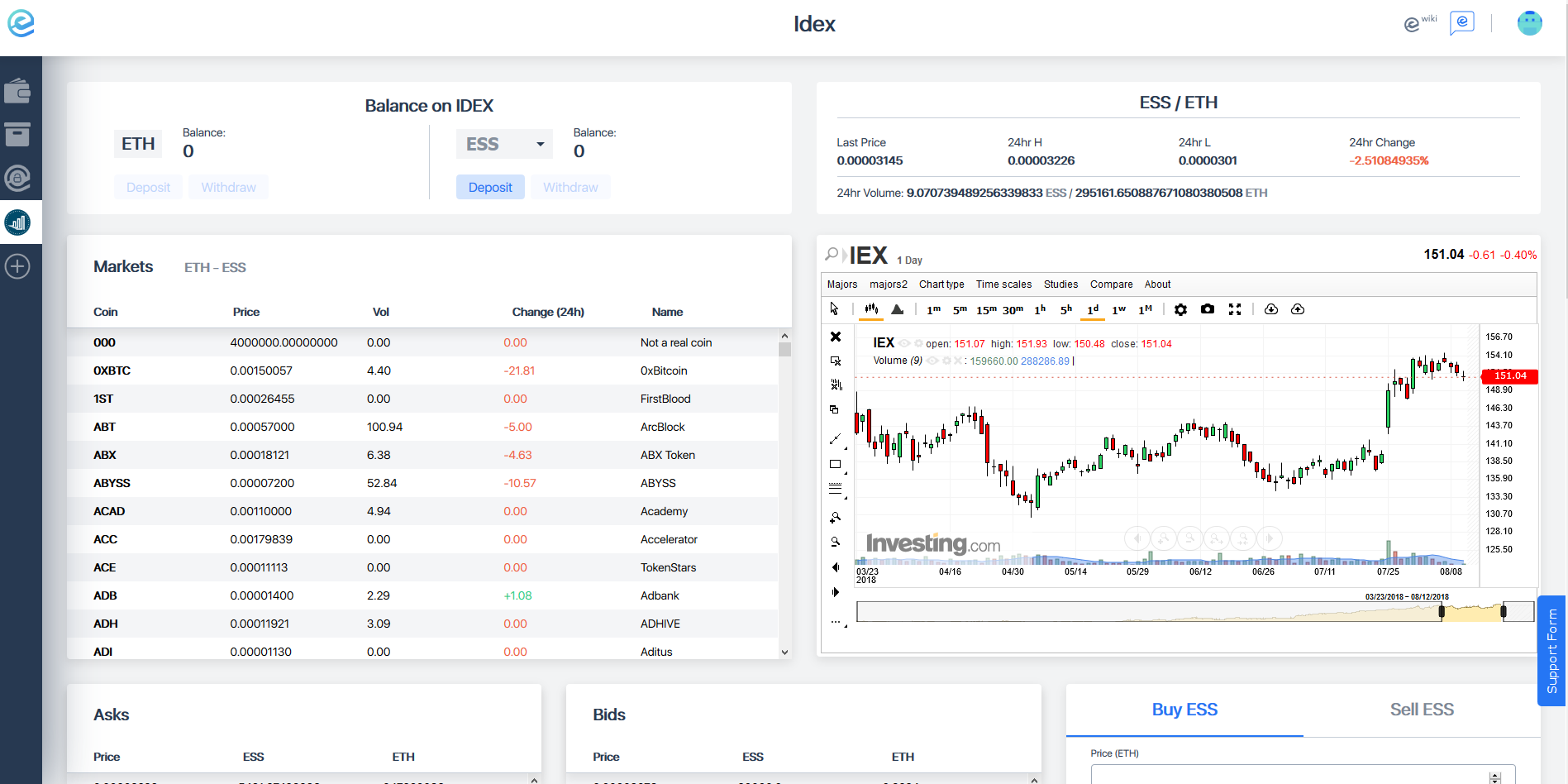Screen dimensions: 1568x784
Task: Toggle the 1h timeframe
Action: tap(1040, 309)
